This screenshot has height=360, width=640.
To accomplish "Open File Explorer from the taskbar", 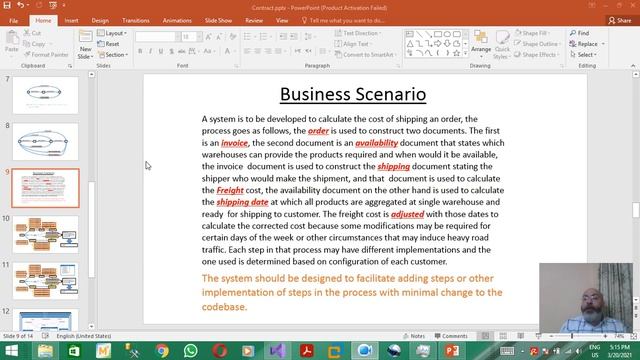I will coord(45,351).
